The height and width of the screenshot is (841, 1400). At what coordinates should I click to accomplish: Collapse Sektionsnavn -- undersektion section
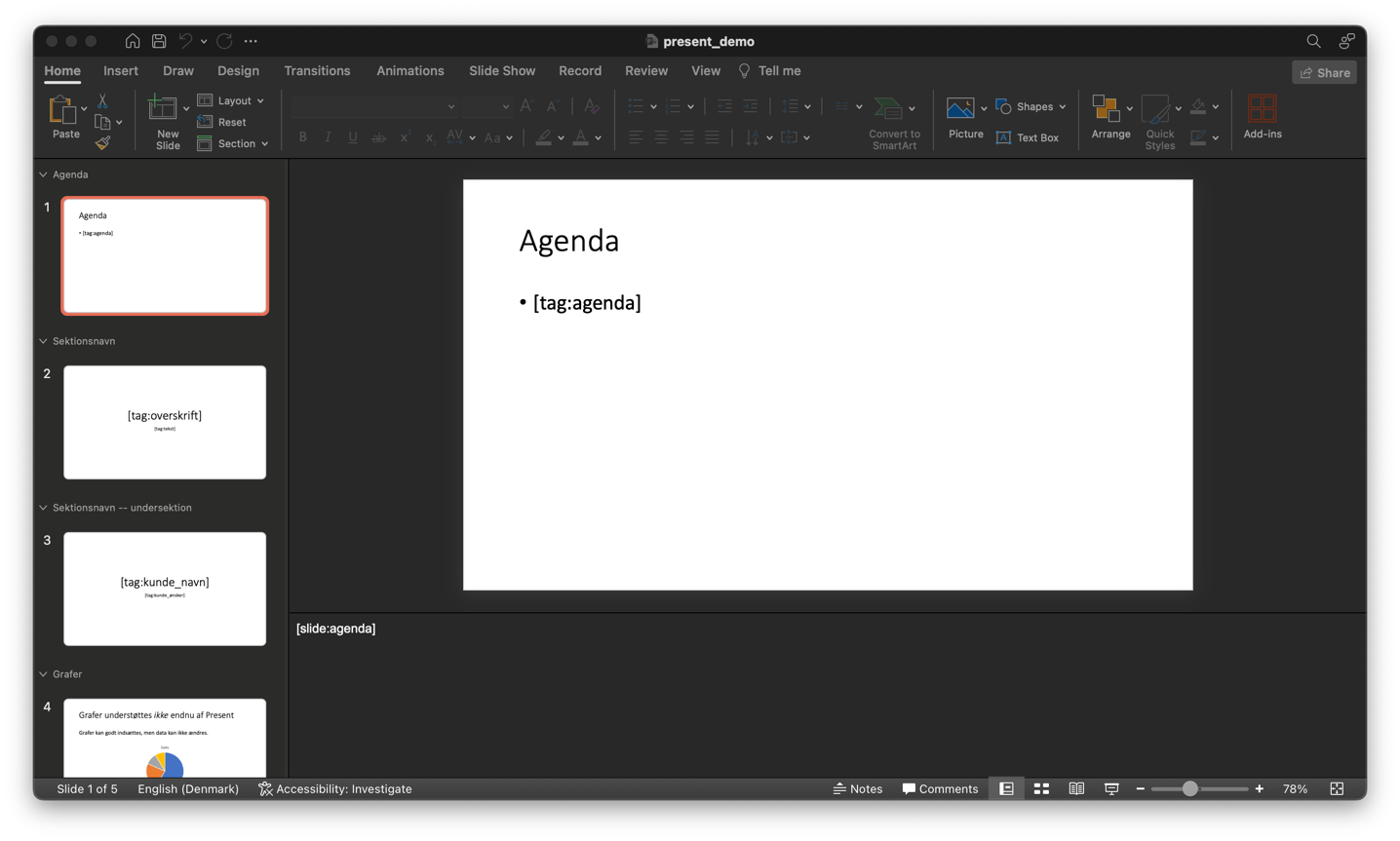coord(43,508)
